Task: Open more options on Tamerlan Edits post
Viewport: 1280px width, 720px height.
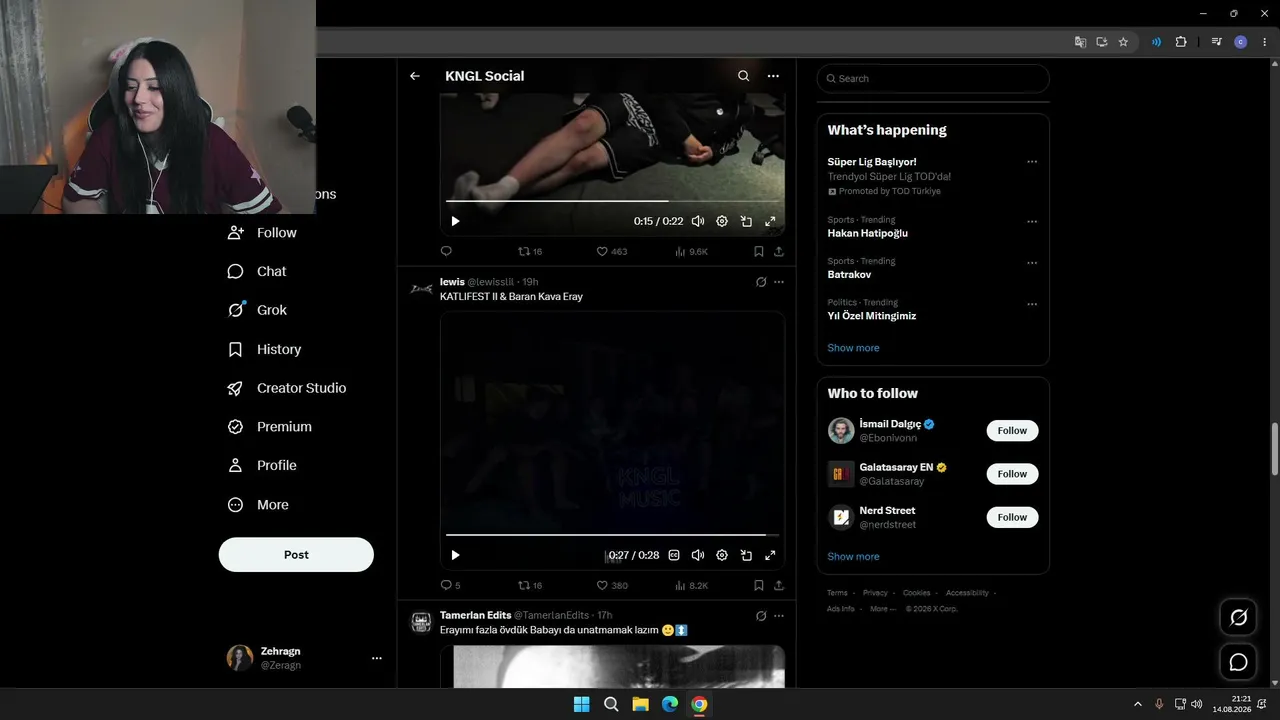Action: [779, 616]
